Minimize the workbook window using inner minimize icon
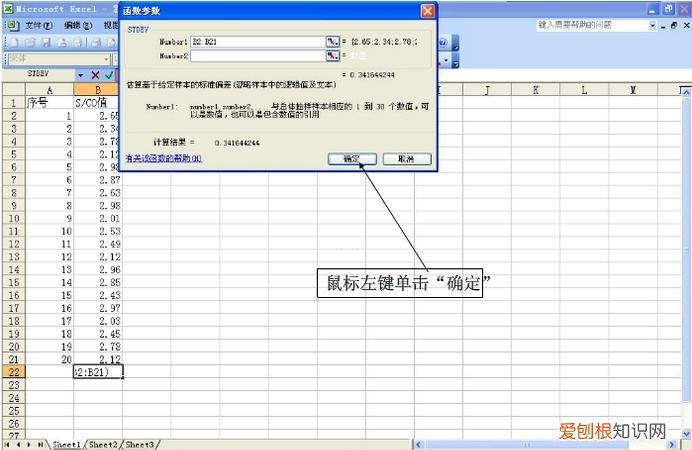692x450 pixels. point(663,26)
